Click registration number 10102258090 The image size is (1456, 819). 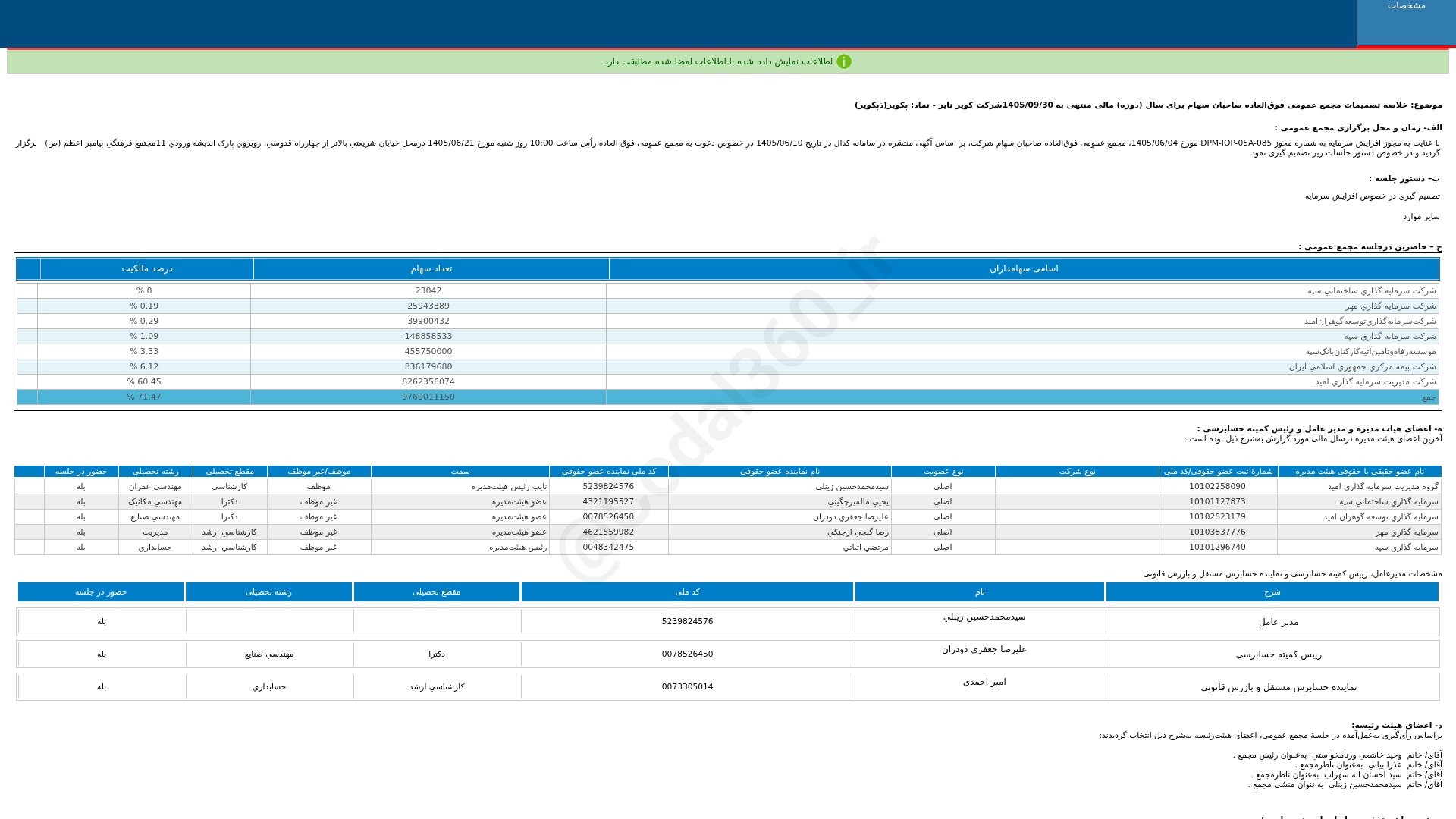(1217, 486)
